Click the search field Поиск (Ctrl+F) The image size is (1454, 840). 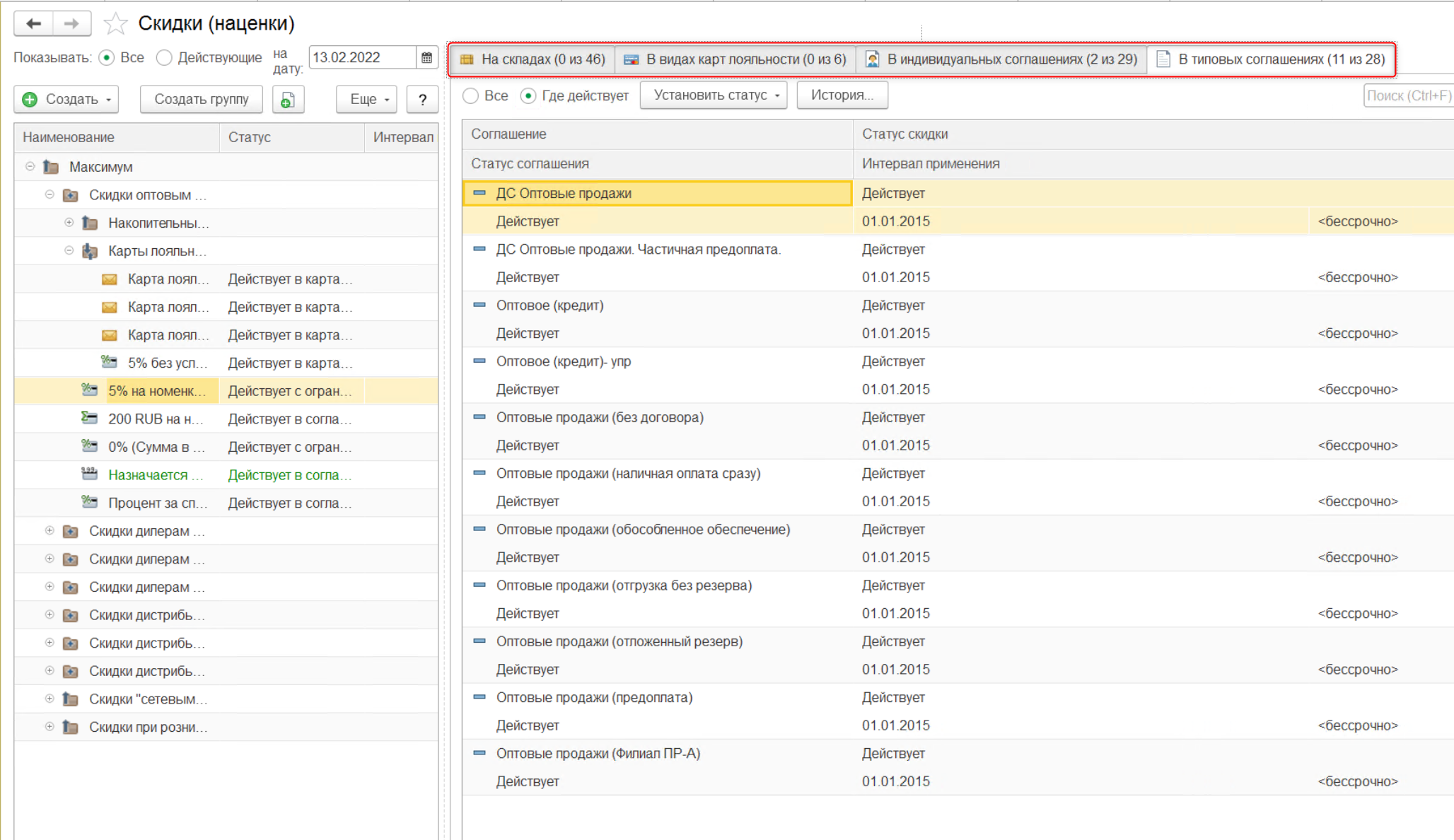(1407, 95)
